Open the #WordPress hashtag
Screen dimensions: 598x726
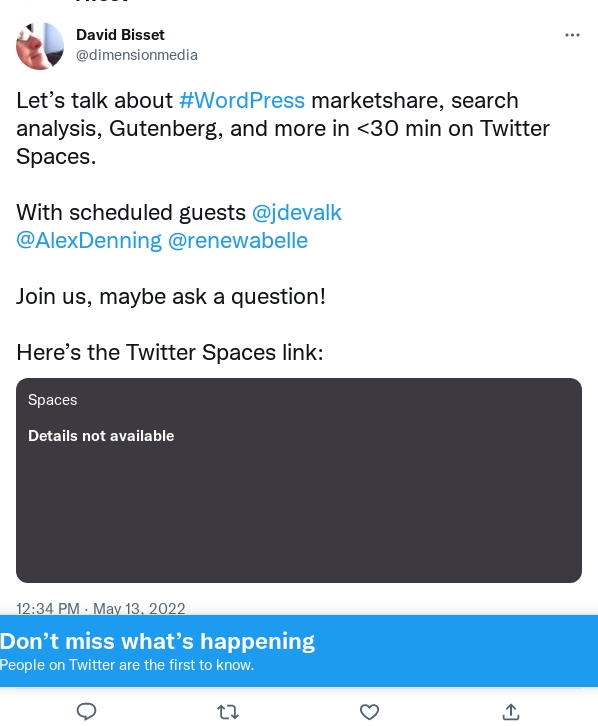[242, 100]
